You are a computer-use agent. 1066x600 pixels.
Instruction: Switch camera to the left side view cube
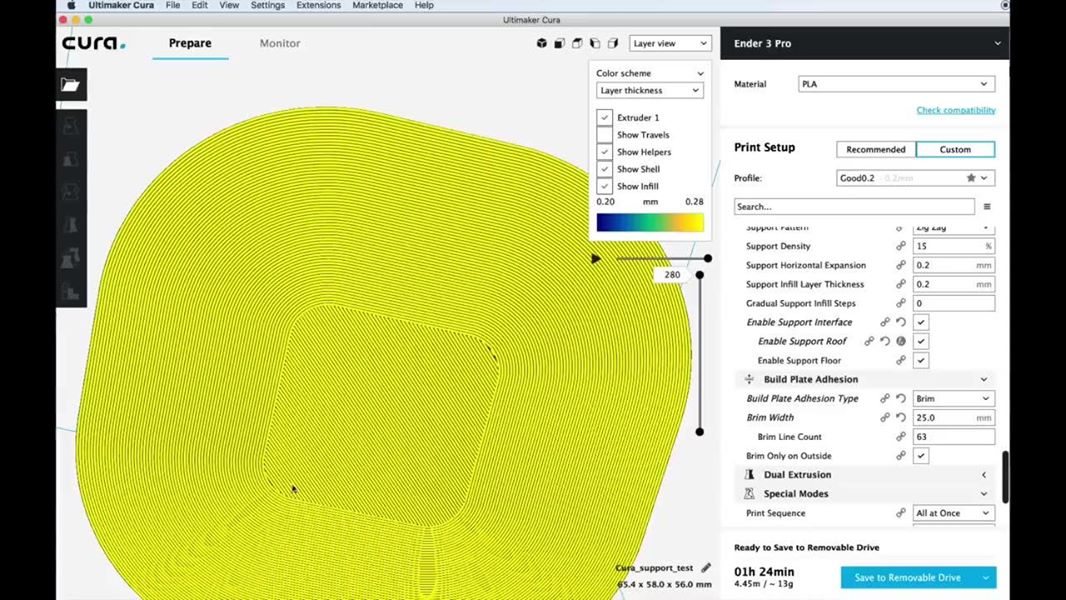(x=595, y=43)
